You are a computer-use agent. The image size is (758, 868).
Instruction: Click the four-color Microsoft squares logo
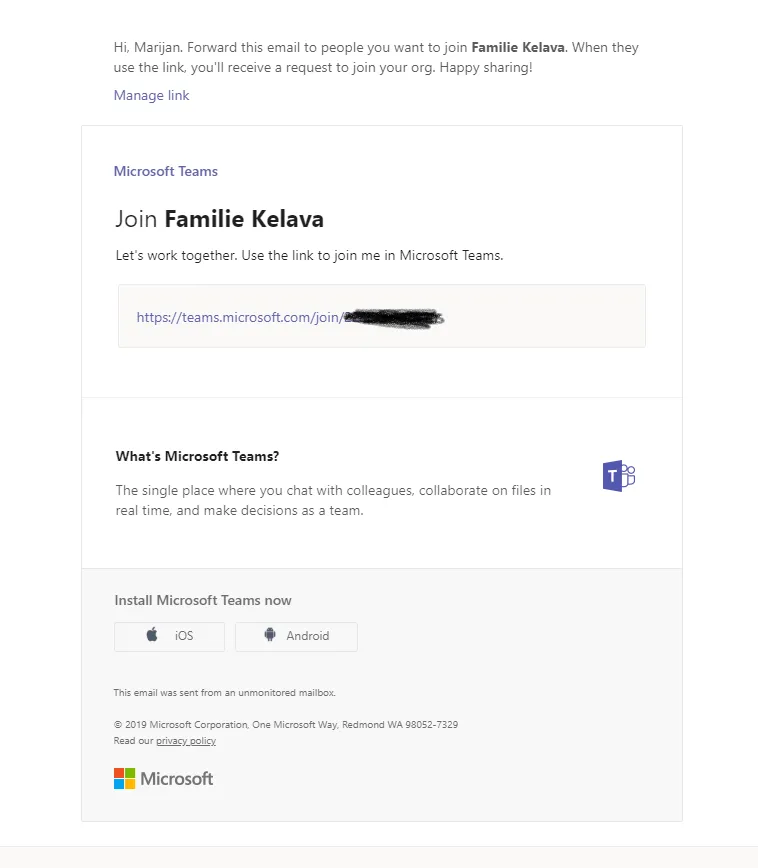point(125,778)
